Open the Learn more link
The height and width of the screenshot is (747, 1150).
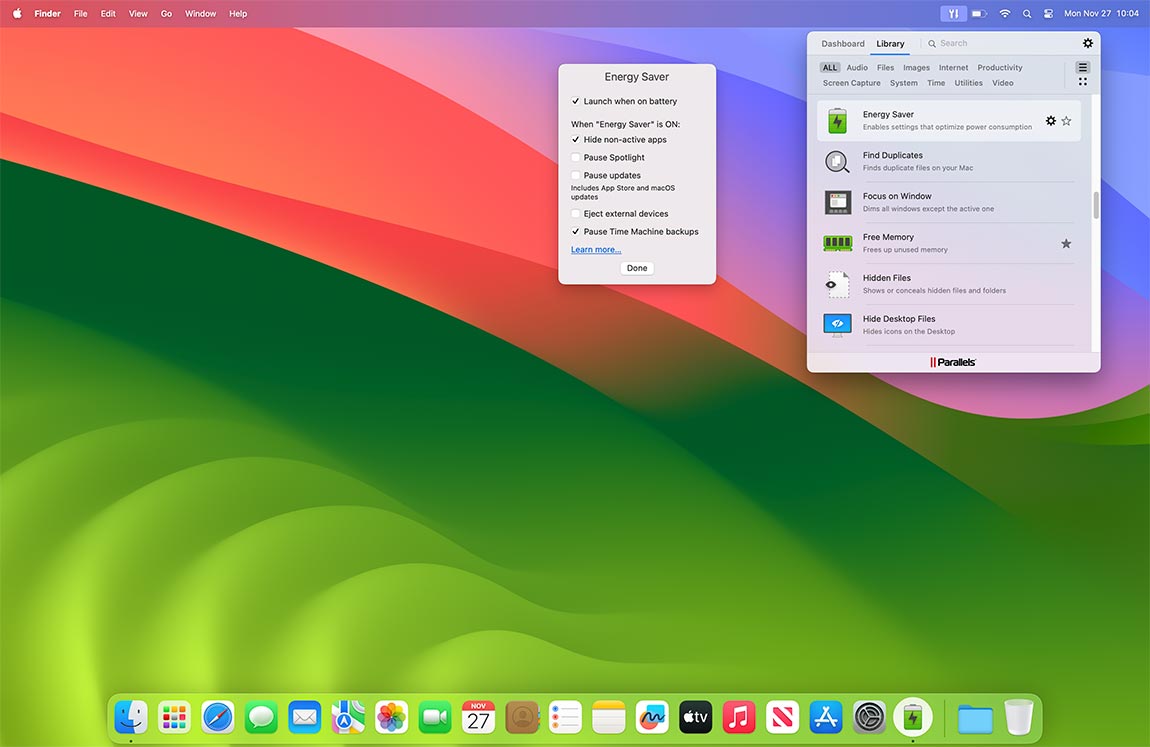pos(595,249)
